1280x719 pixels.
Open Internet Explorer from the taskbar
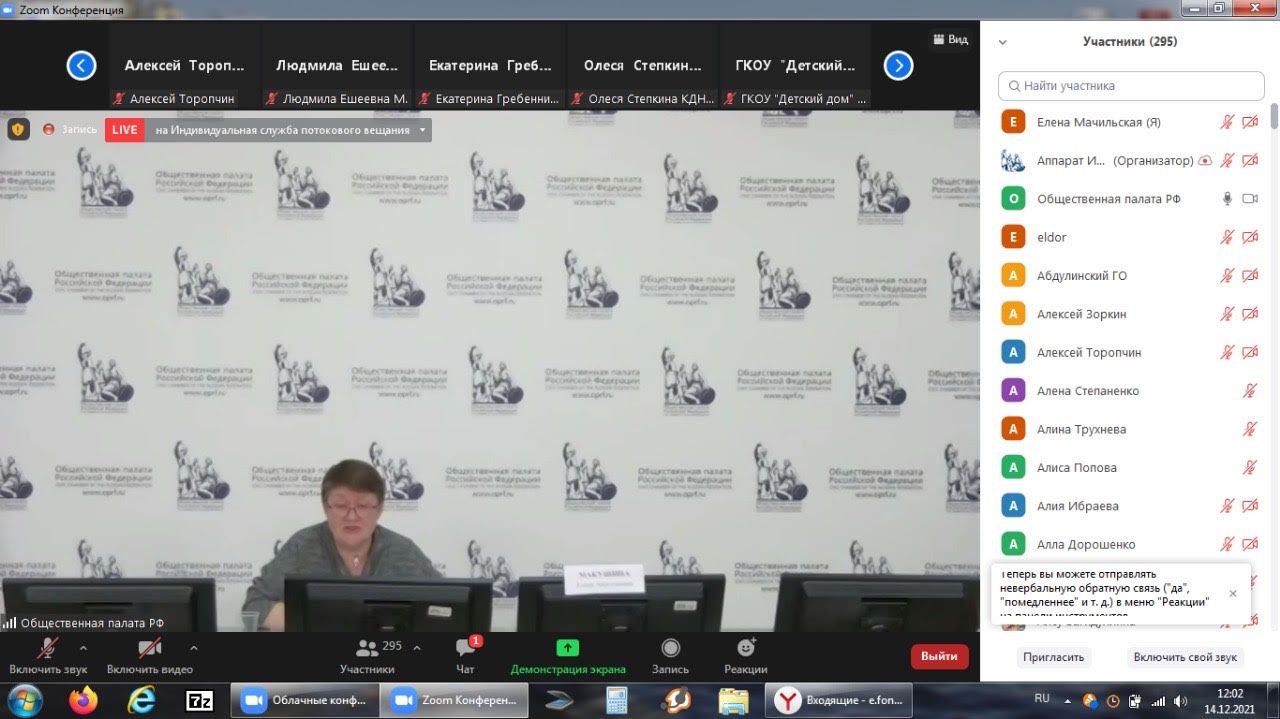tap(142, 700)
